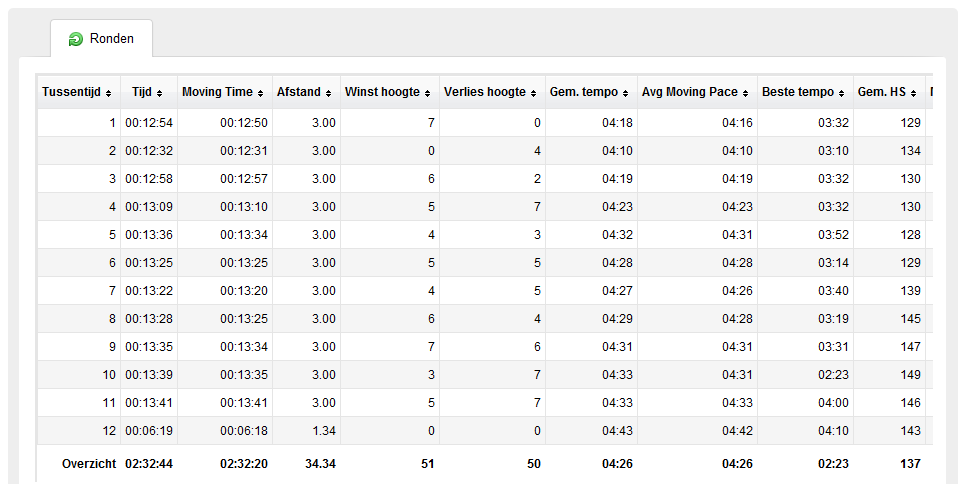Select lap 1 row time 00:12:54
This screenshot has height=484, width=966.
pos(149,123)
